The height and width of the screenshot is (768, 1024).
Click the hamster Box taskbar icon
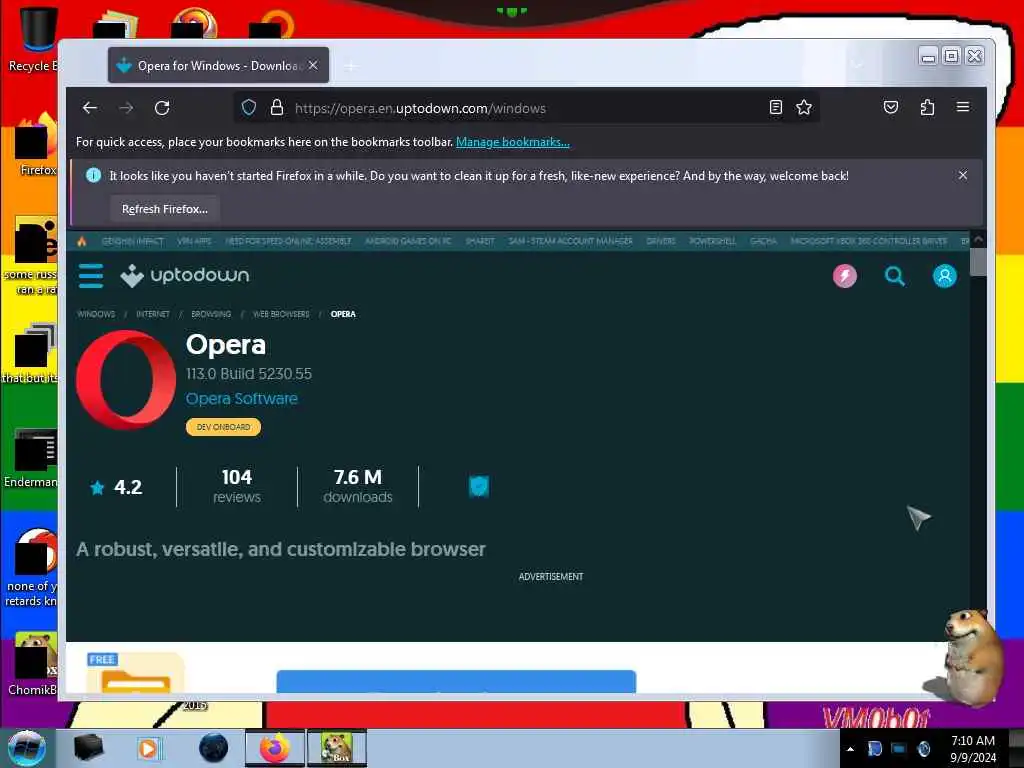(x=336, y=748)
